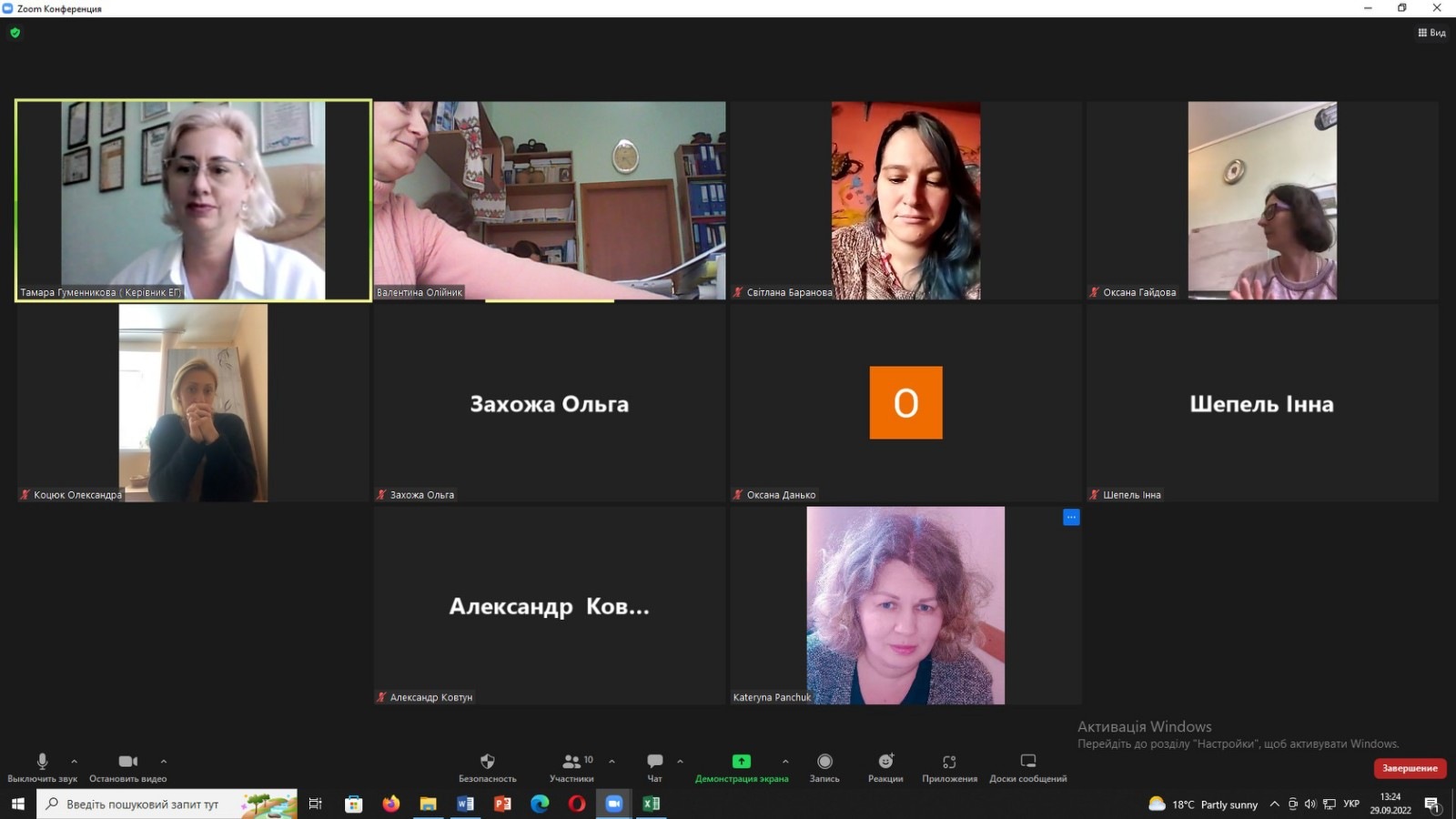Switch to Excel in the taskbar
Image resolution: width=1456 pixels, height=819 pixels.
coord(652,804)
